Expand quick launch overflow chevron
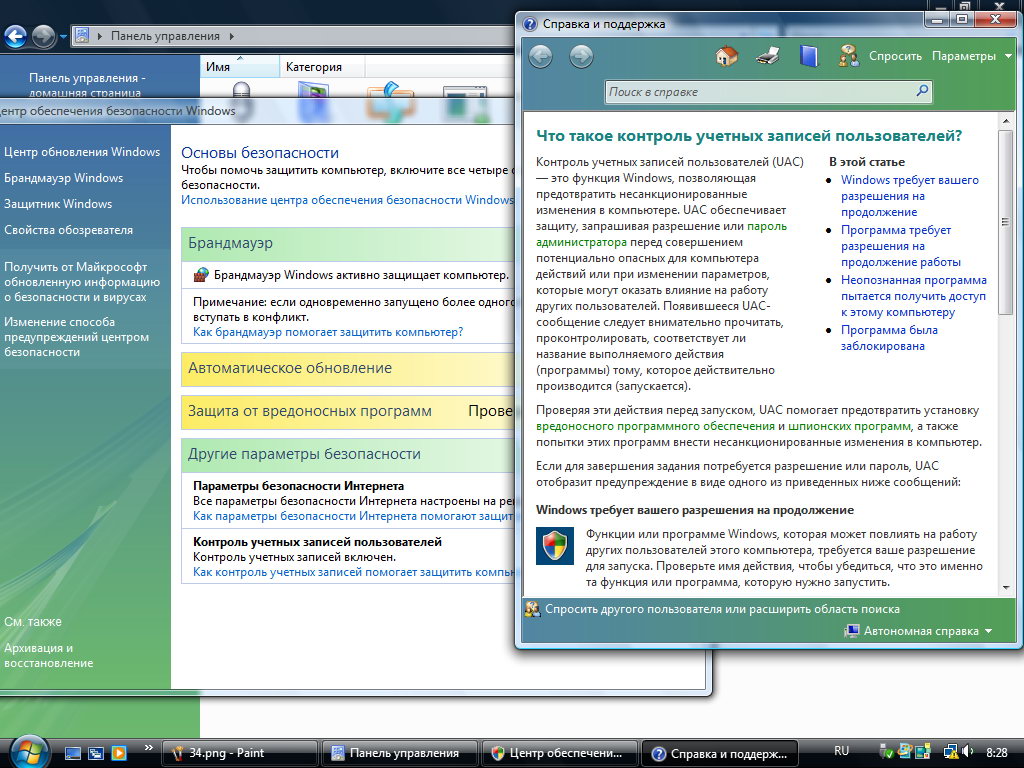The image size is (1024, 768). 149,748
